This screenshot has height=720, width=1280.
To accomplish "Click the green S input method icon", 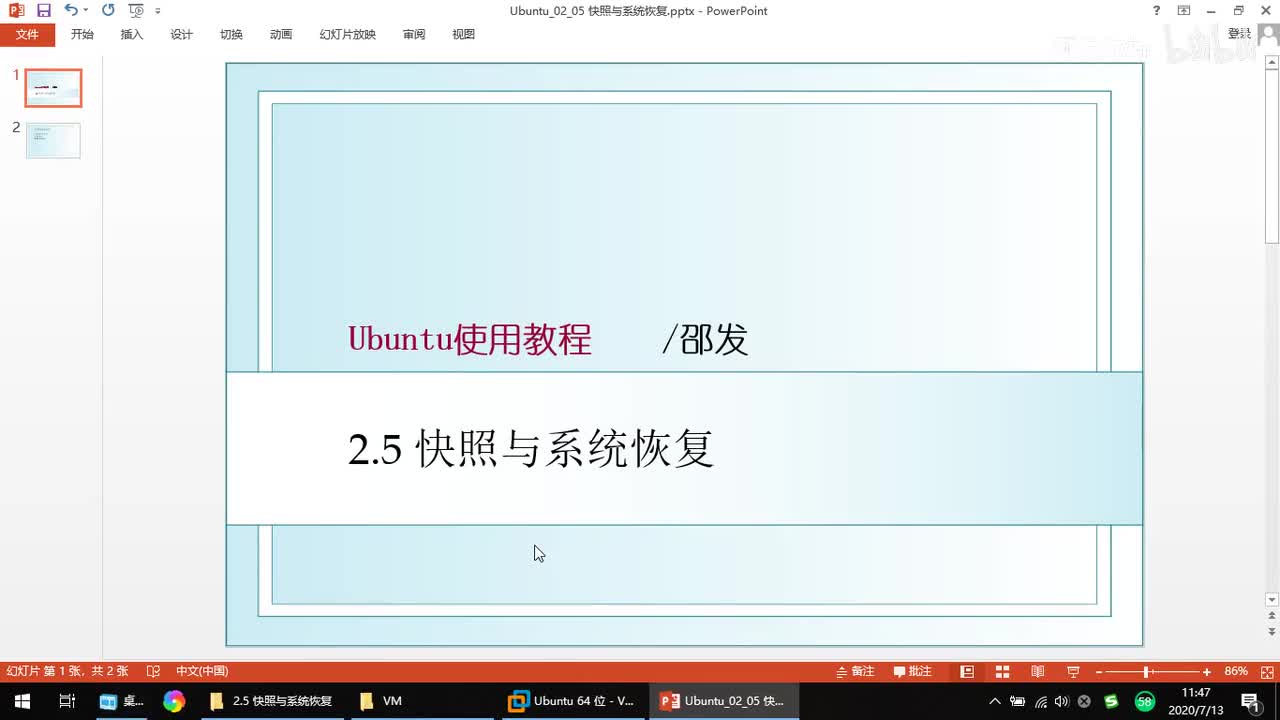I will click(x=1111, y=701).
